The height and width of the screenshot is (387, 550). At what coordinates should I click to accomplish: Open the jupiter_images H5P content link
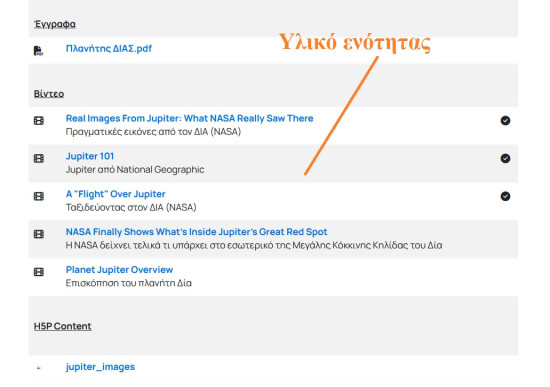[100, 367]
